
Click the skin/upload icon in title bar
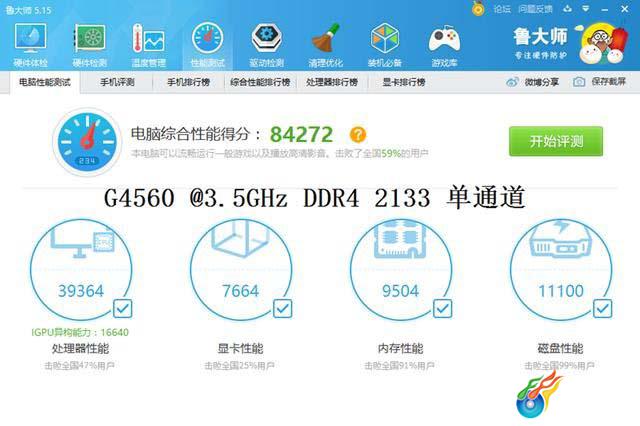[x=567, y=9]
